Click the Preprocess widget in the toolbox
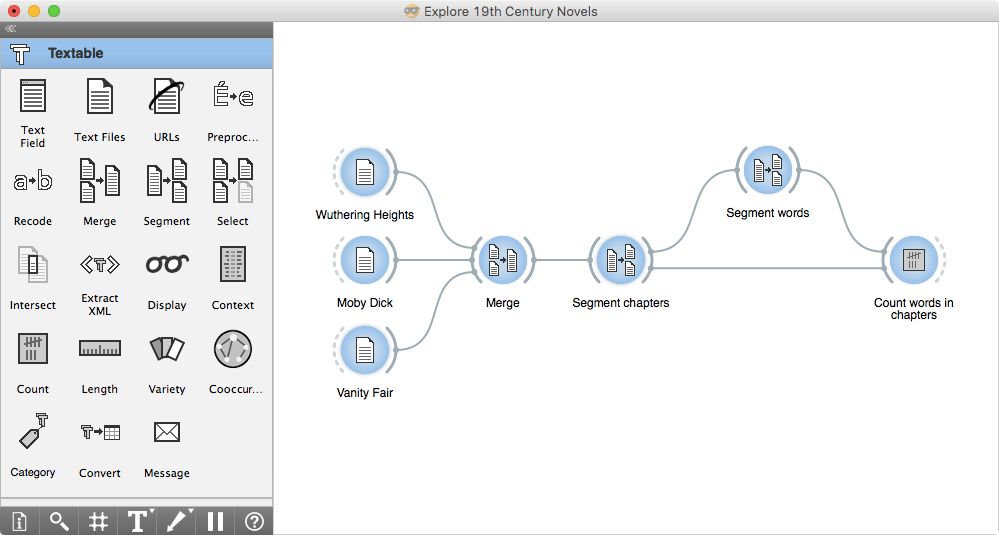This screenshot has height=535, width=999. (232, 98)
